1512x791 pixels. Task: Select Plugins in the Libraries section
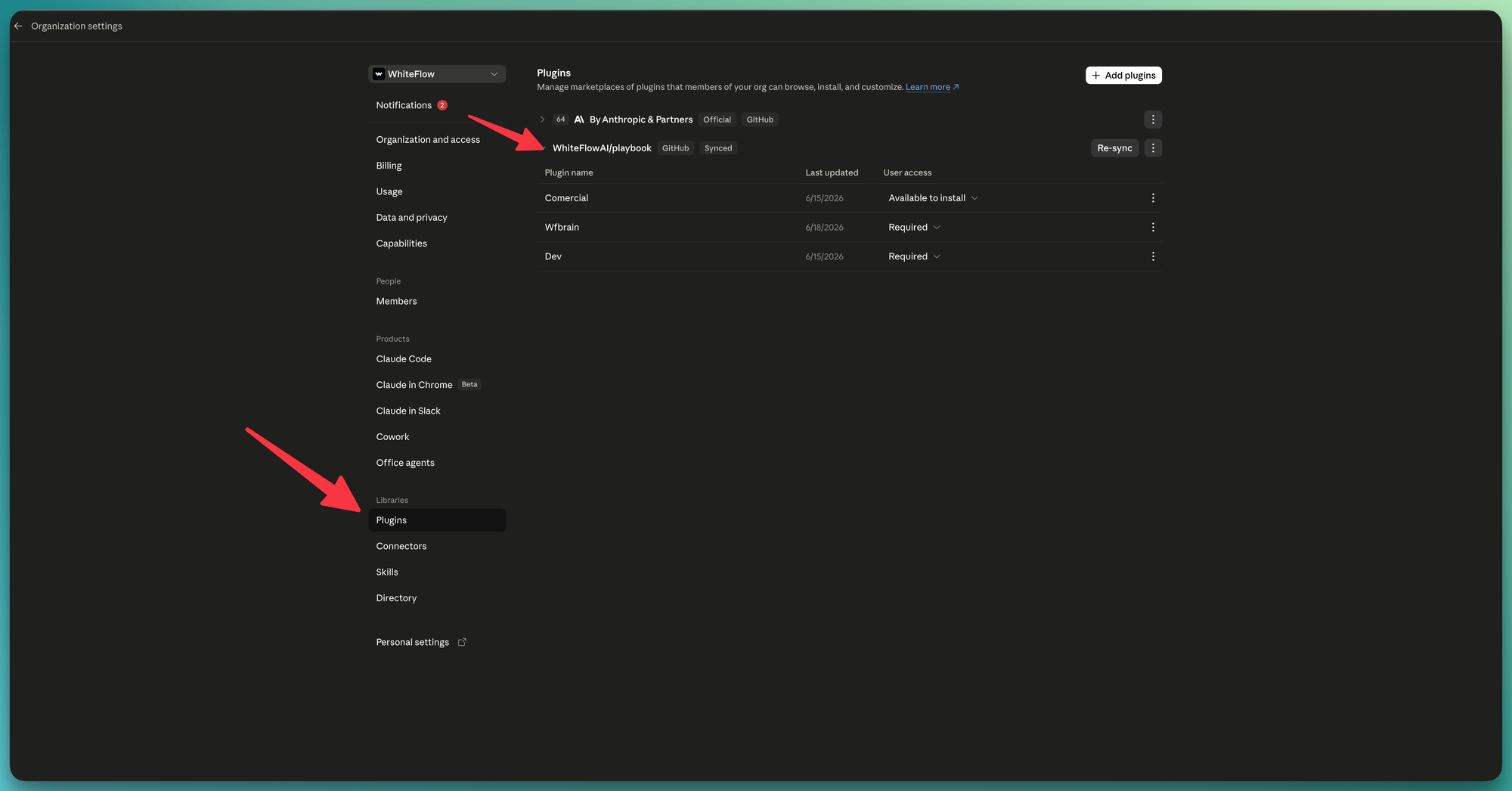tap(437, 520)
